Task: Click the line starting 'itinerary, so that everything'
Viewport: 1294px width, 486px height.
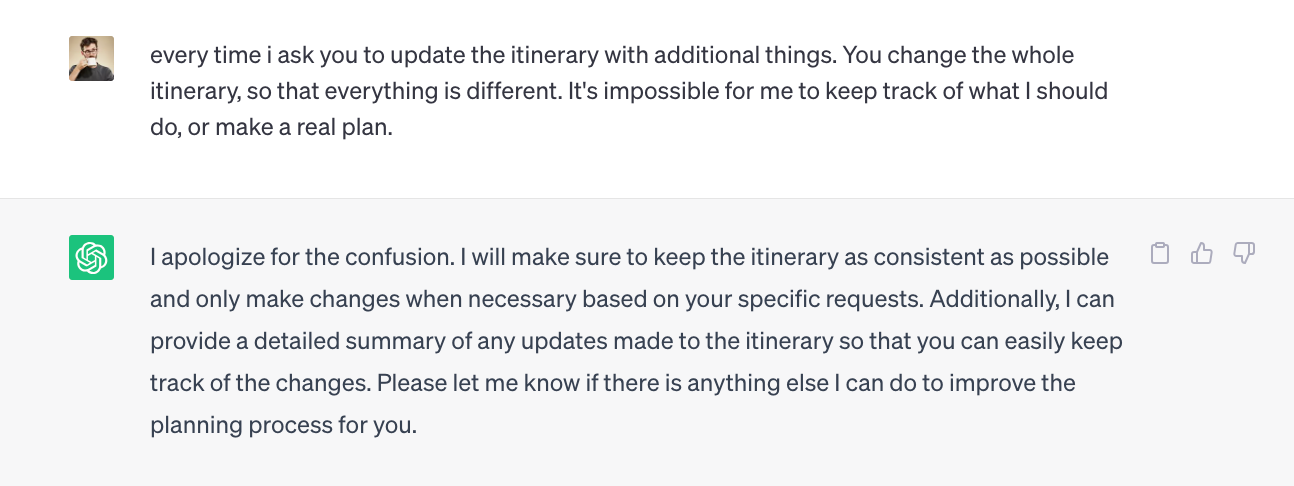Action: tap(628, 92)
